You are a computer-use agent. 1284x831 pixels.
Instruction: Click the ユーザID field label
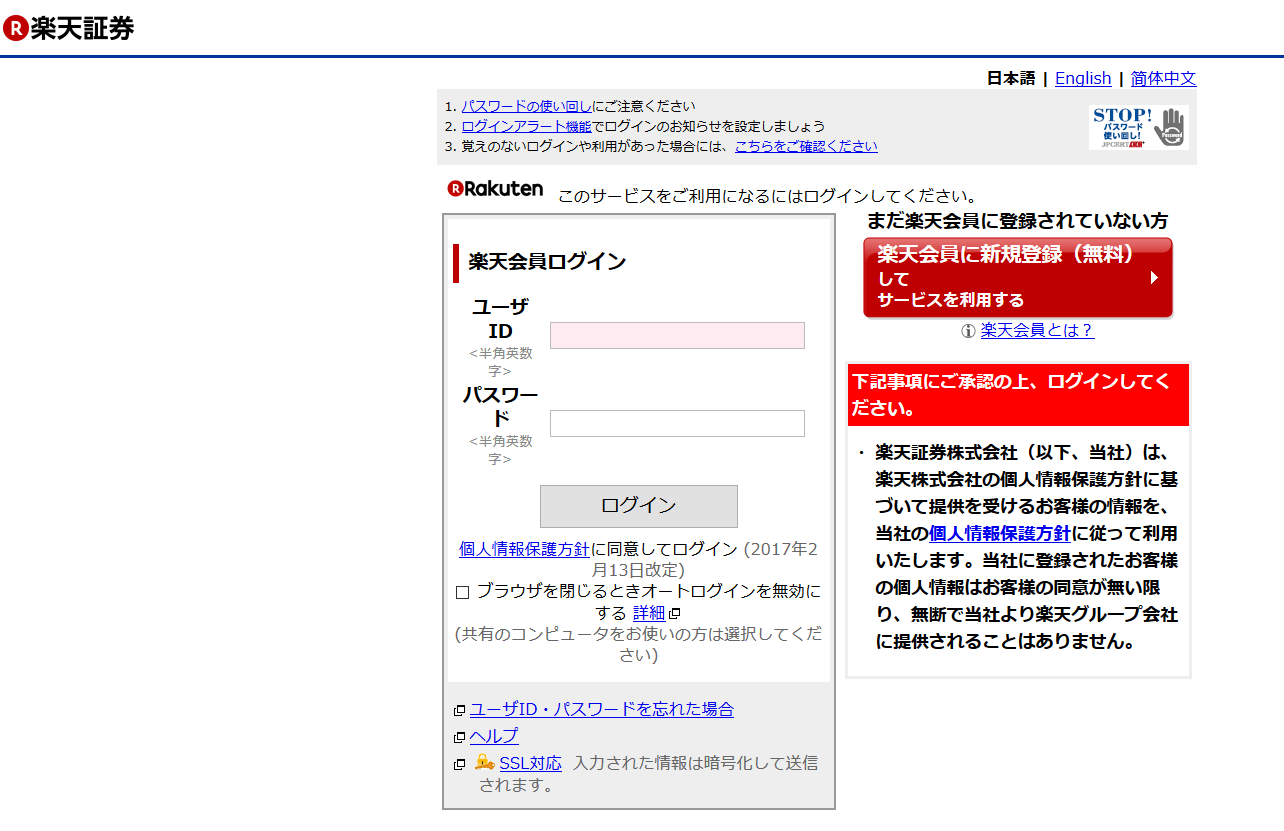point(500,319)
